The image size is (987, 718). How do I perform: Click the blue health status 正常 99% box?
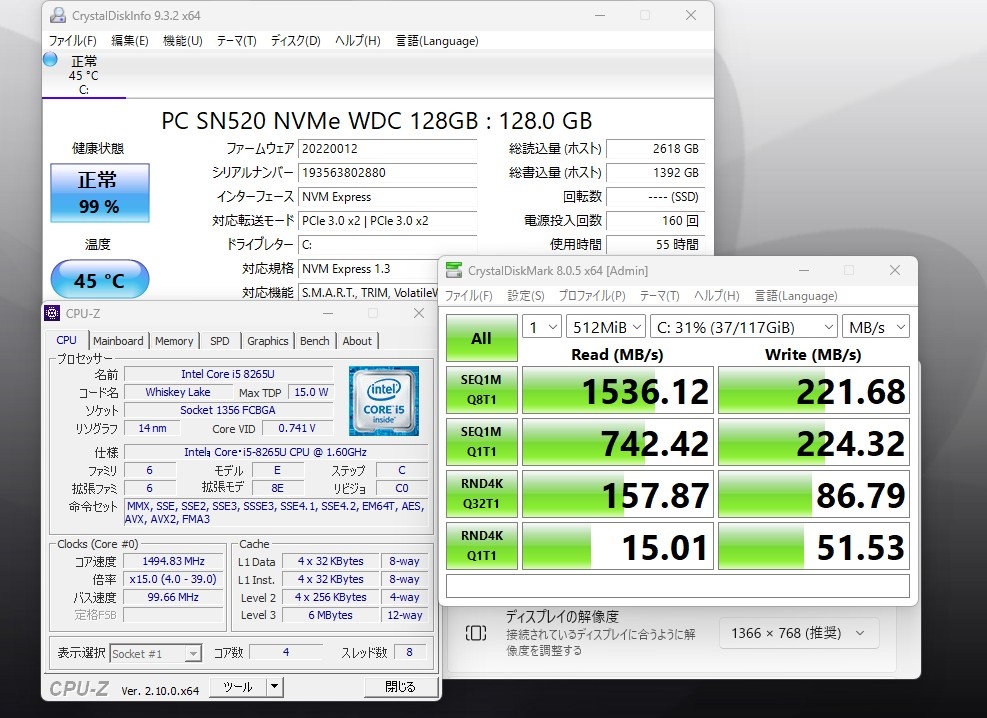(x=99, y=193)
